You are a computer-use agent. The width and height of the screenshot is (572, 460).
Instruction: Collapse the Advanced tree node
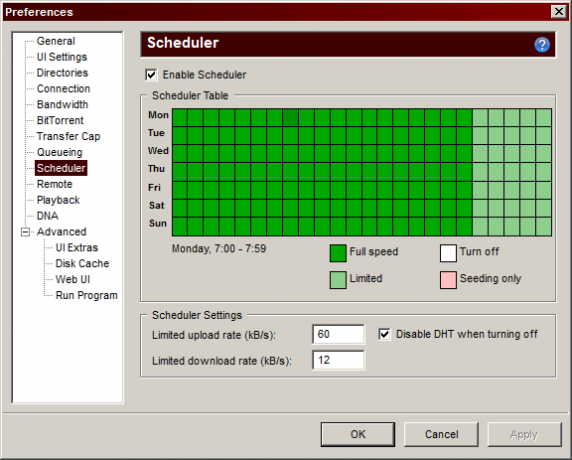pos(25,232)
